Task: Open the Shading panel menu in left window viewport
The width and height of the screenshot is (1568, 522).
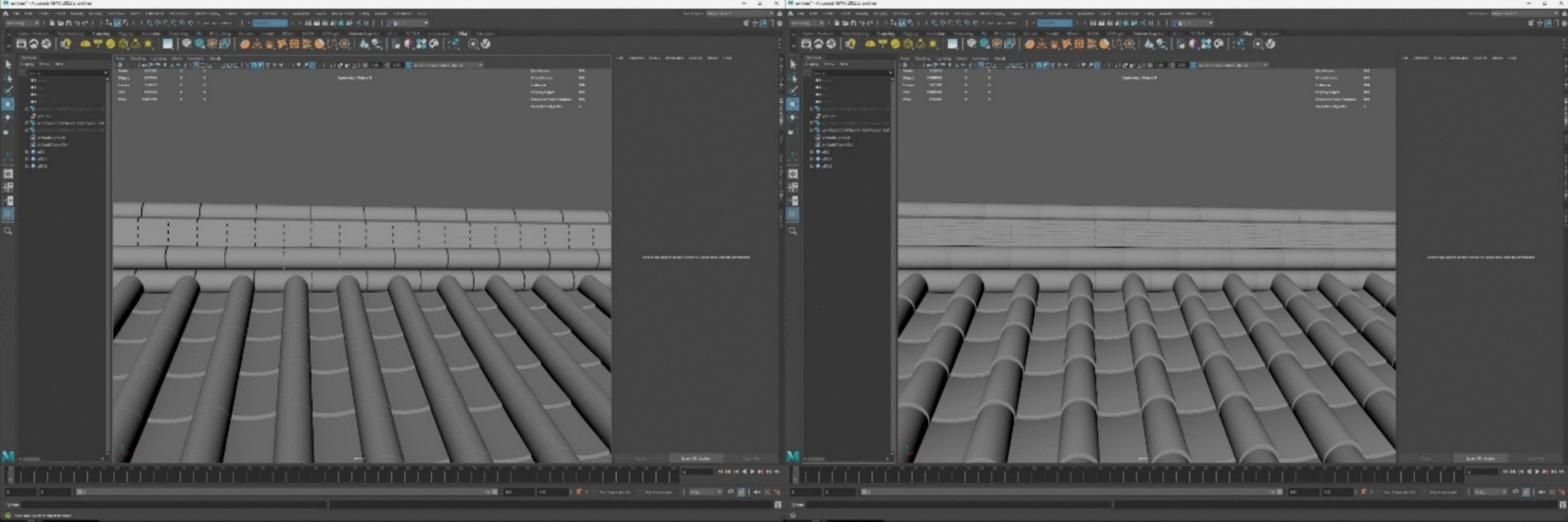Action: point(139,58)
